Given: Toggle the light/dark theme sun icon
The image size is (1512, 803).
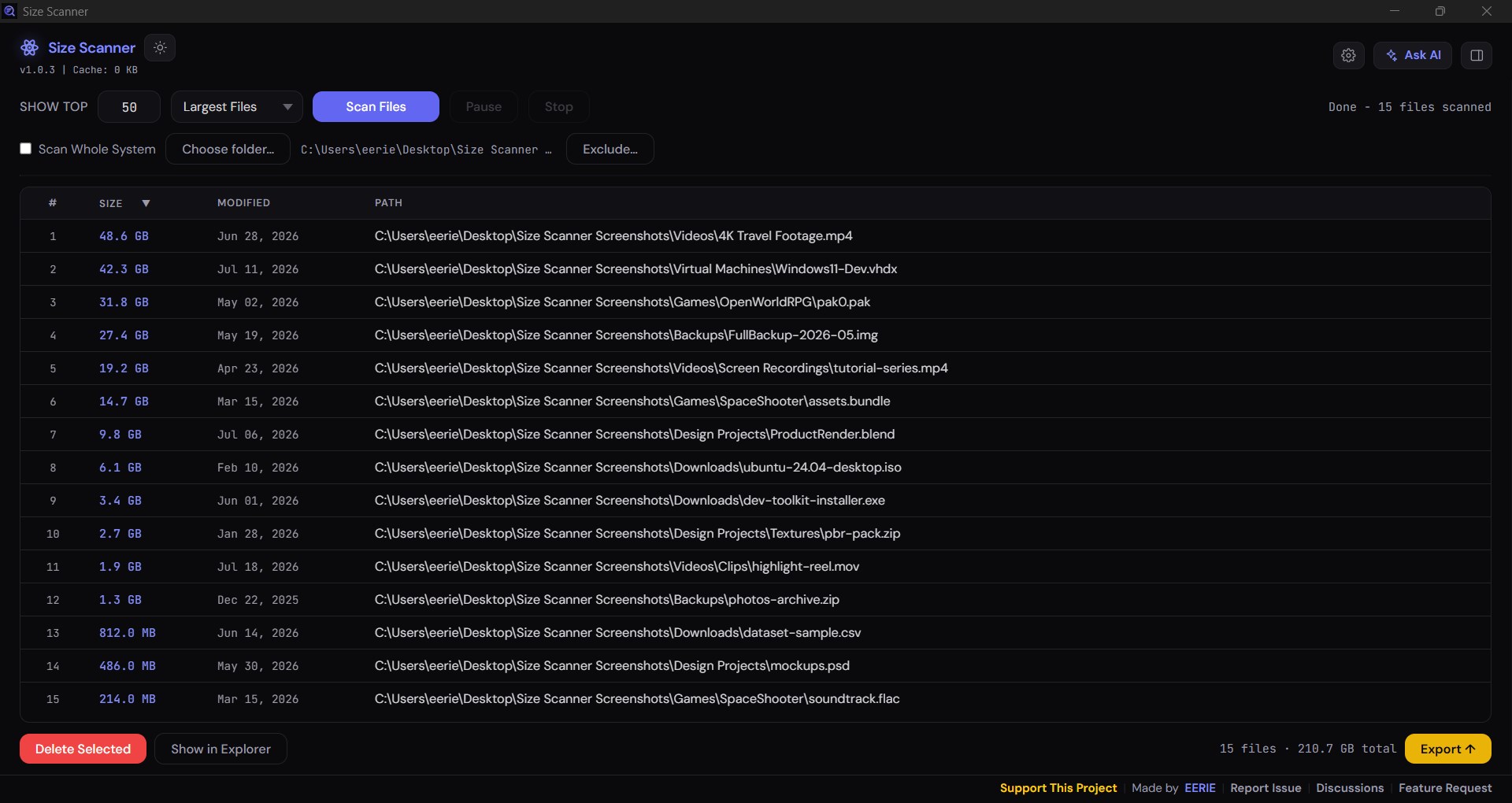Looking at the screenshot, I should (x=160, y=48).
